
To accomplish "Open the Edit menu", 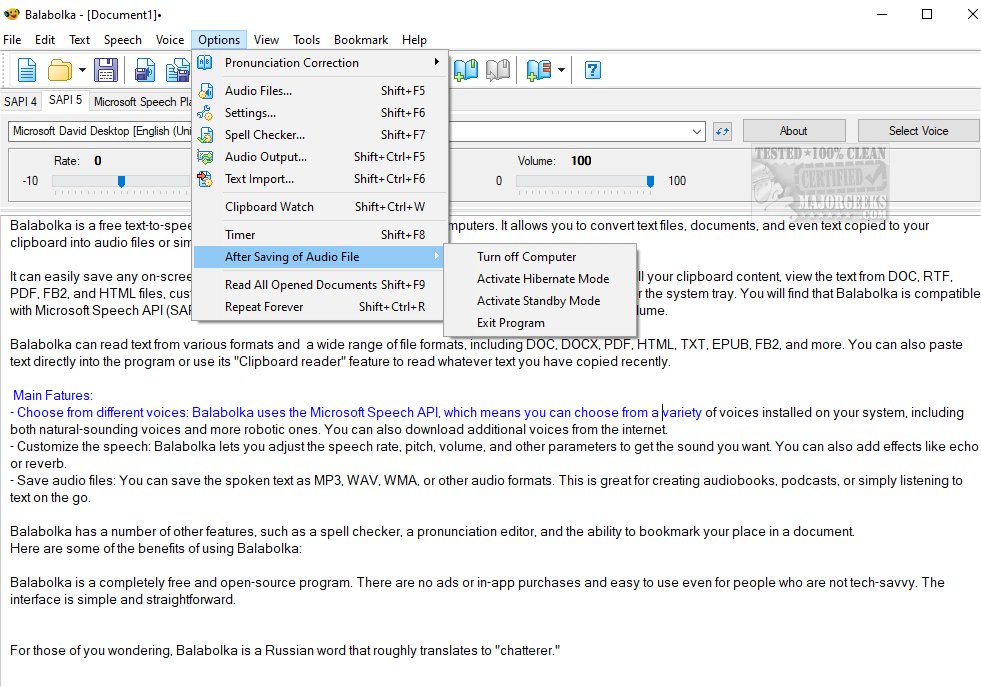I will click(x=44, y=40).
